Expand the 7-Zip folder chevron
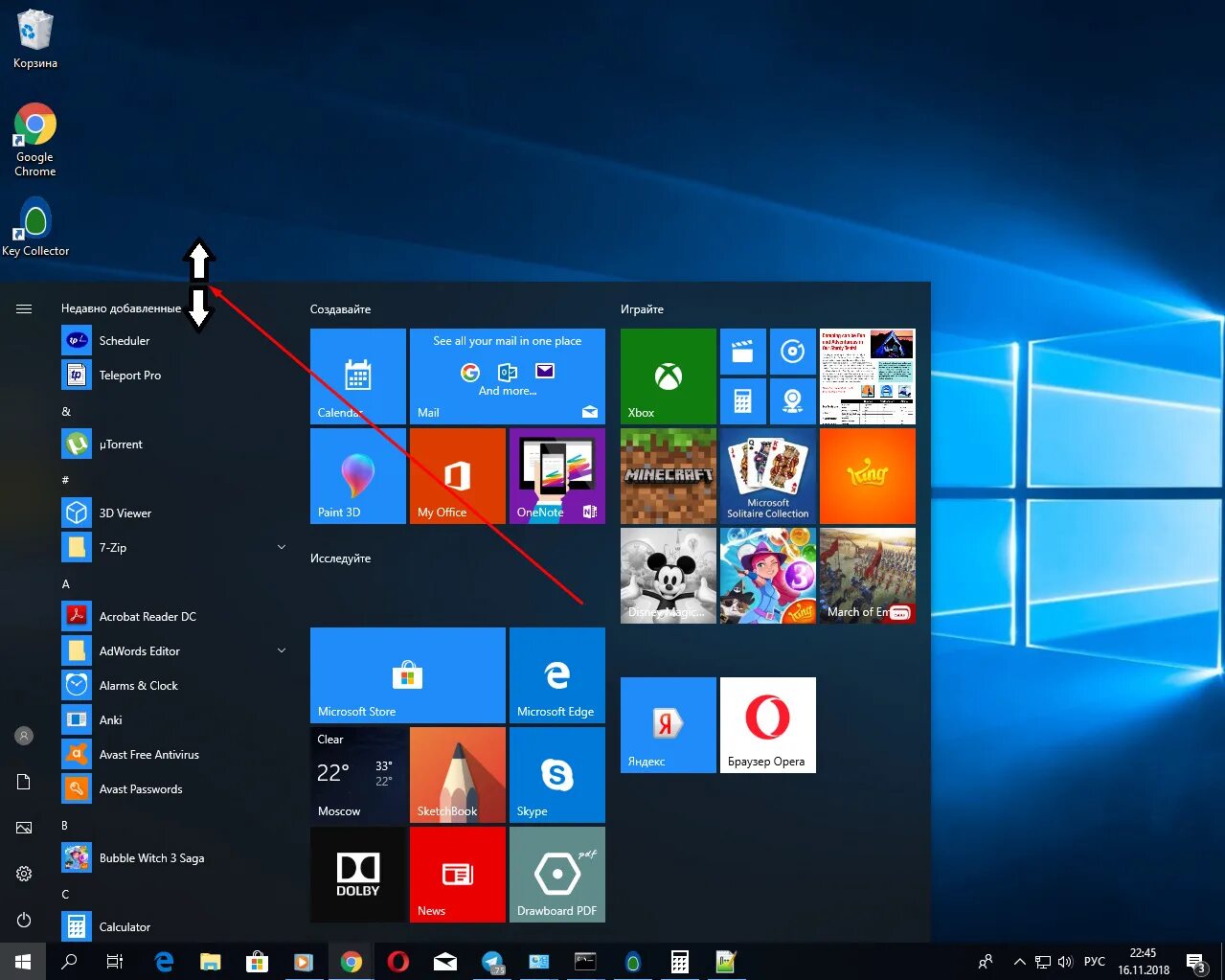Screen dimensions: 1225x980 click(282, 547)
